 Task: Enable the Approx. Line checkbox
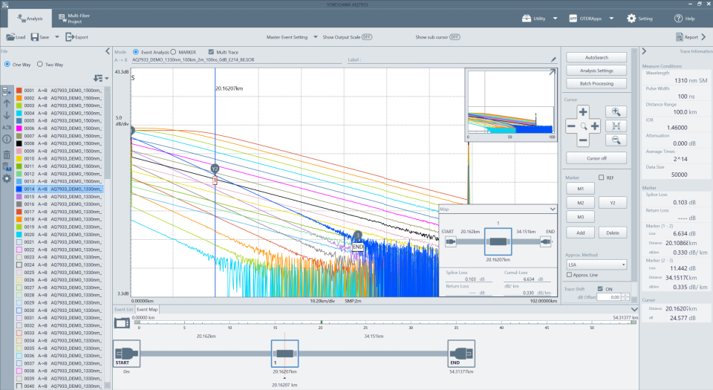pos(569,275)
